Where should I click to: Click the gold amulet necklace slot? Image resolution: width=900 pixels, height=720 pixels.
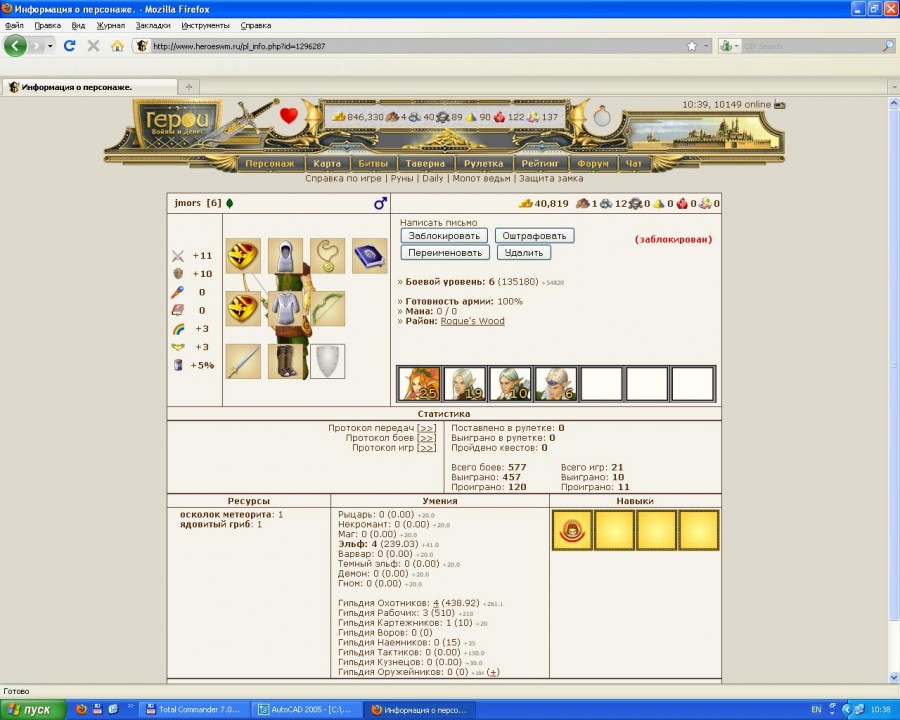click(x=327, y=256)
